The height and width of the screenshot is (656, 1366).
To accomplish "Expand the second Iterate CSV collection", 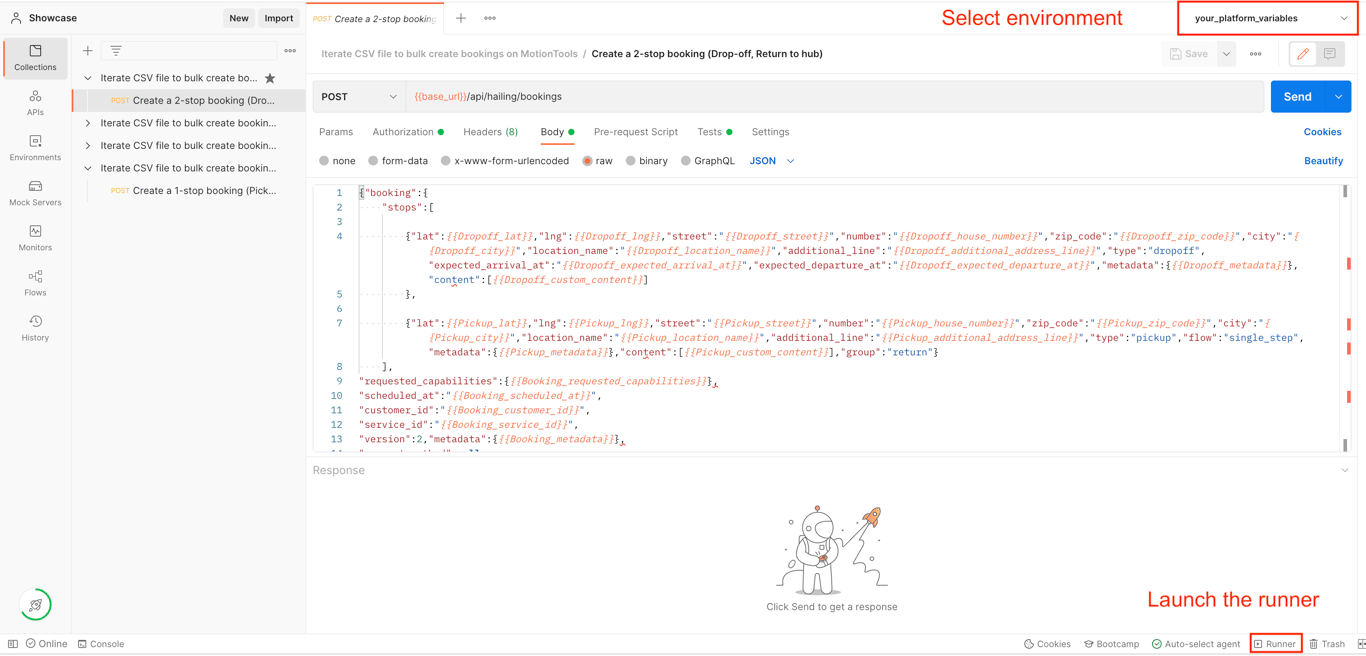I will click(x=88, y=123).
